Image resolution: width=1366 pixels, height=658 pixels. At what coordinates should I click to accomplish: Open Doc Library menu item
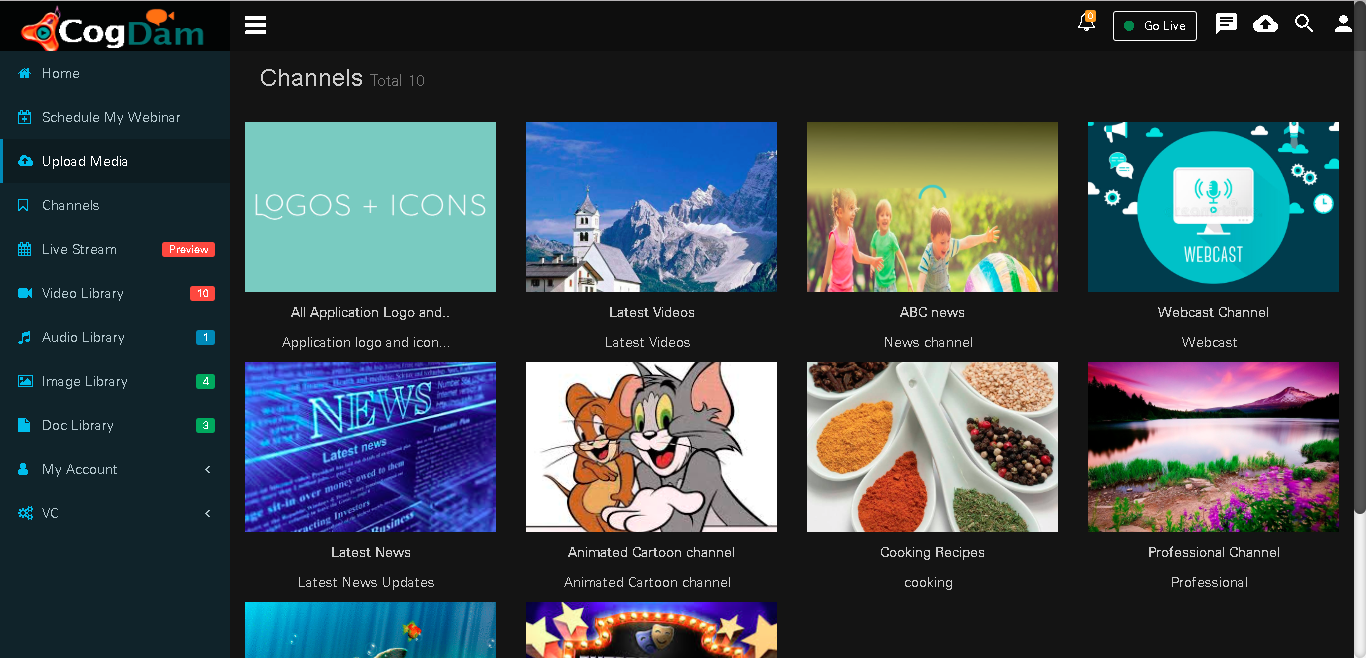pos(115,425)
